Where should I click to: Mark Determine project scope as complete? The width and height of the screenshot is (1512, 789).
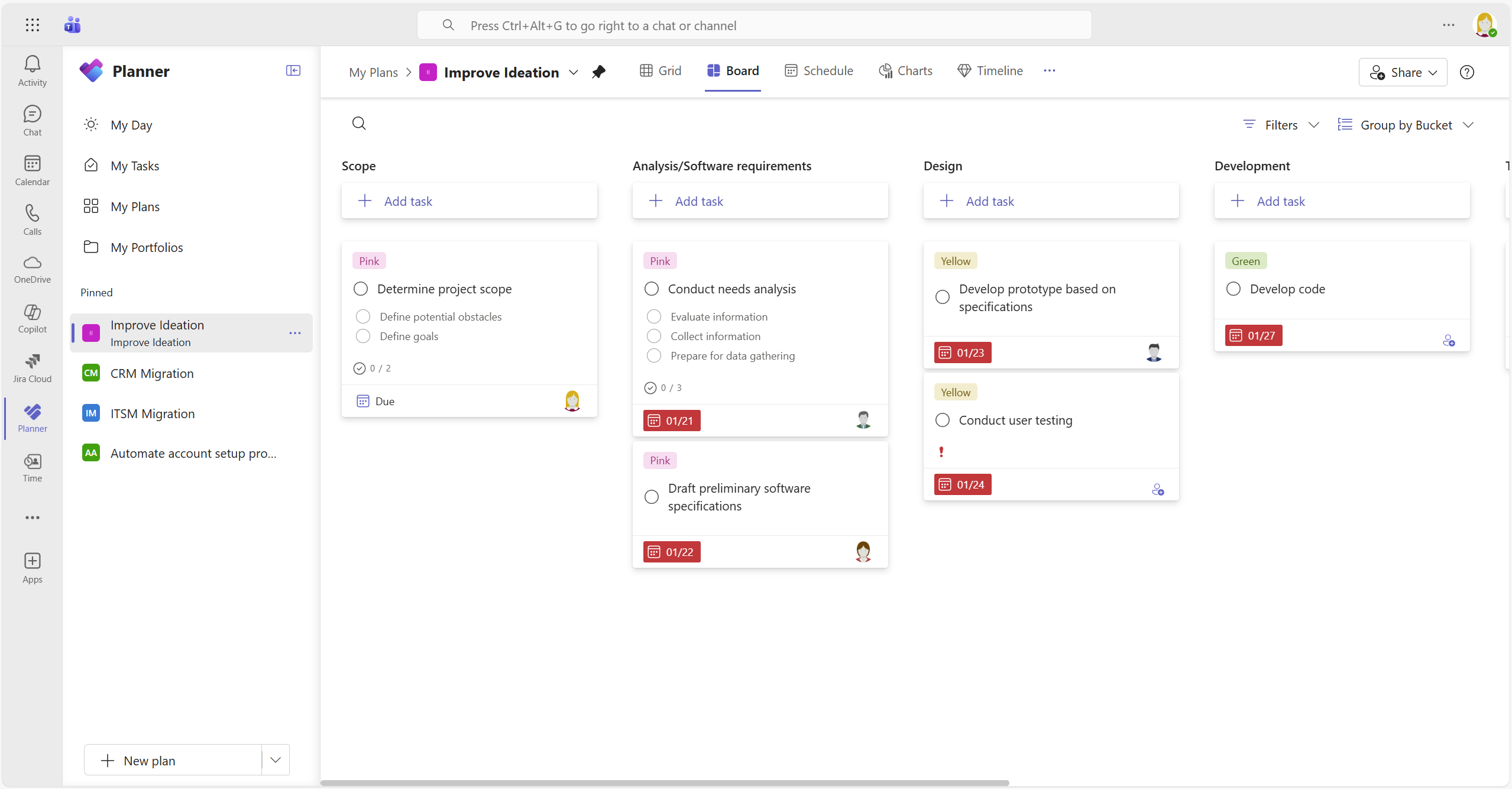point(361,289)
